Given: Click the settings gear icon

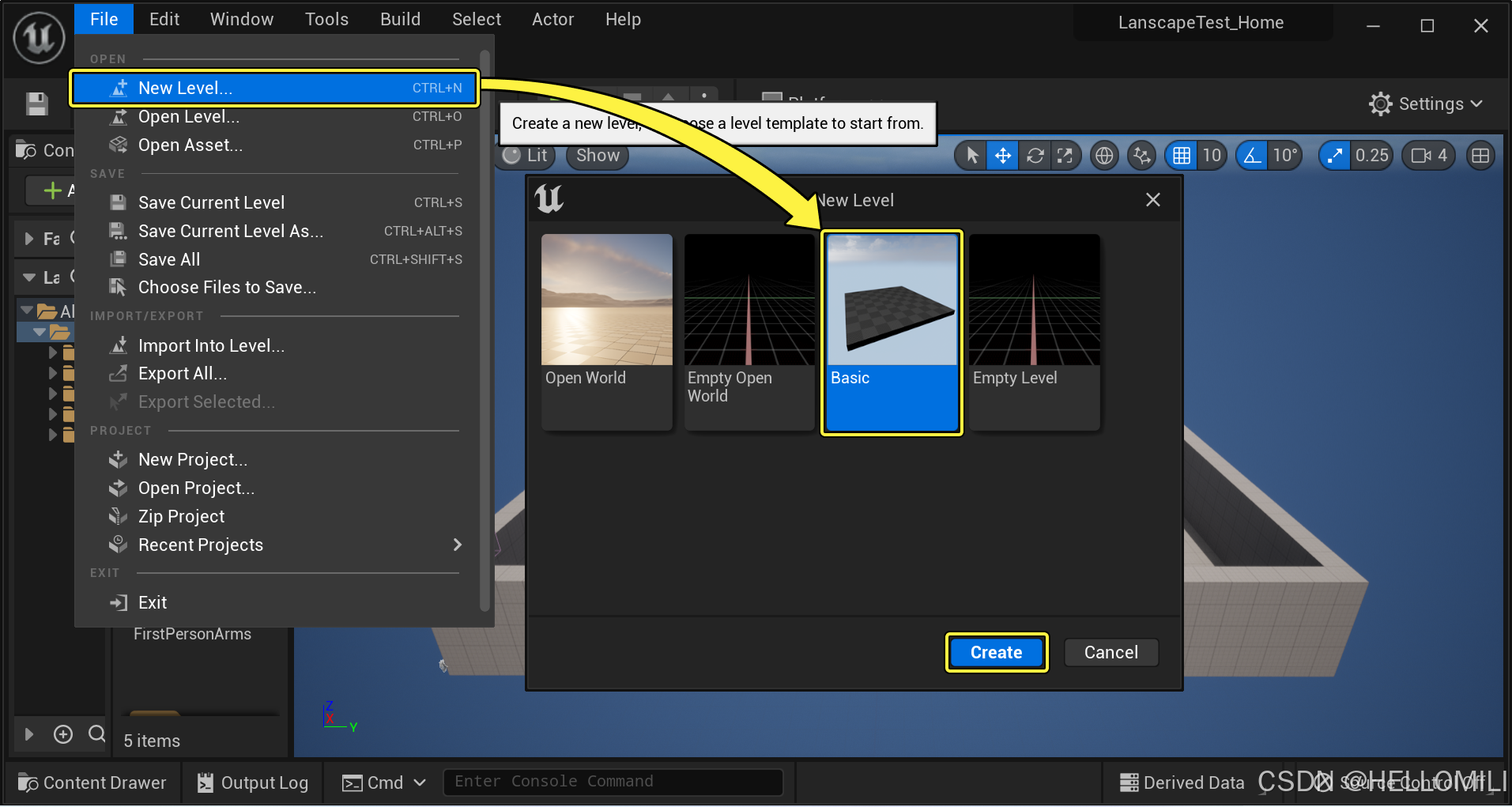Looking at the screenshot, I should coord(1380,104).
